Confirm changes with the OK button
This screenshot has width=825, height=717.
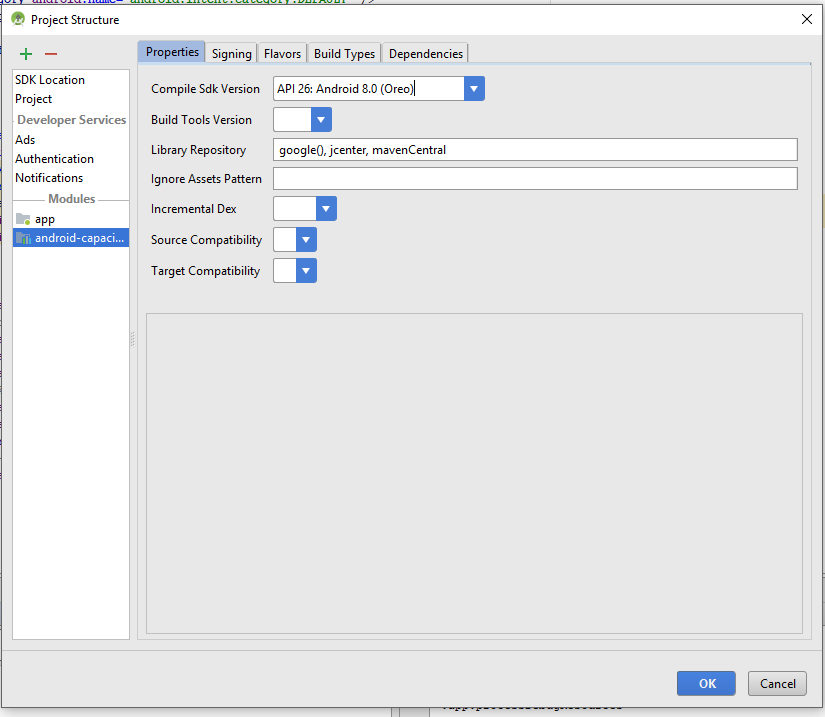click(x=706, y=683)
